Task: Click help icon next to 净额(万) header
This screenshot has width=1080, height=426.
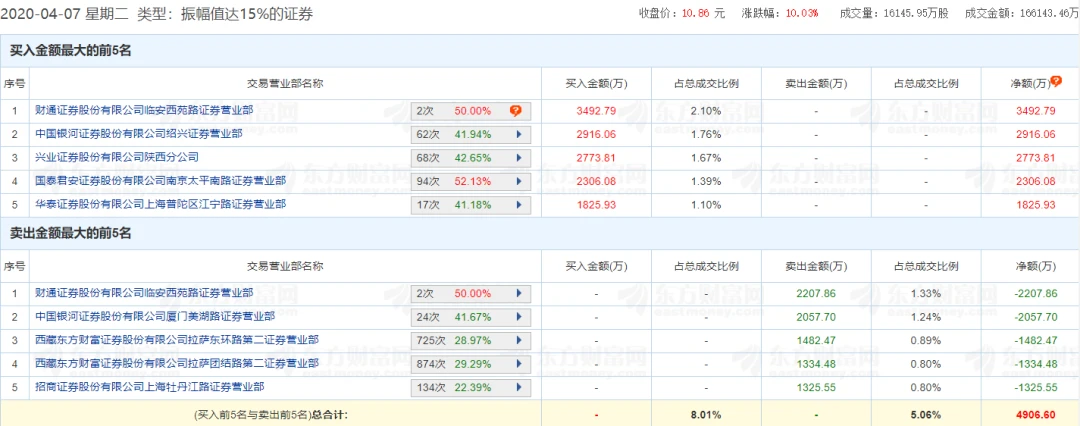Action: pyautogui.click(x=1057, y=81)
